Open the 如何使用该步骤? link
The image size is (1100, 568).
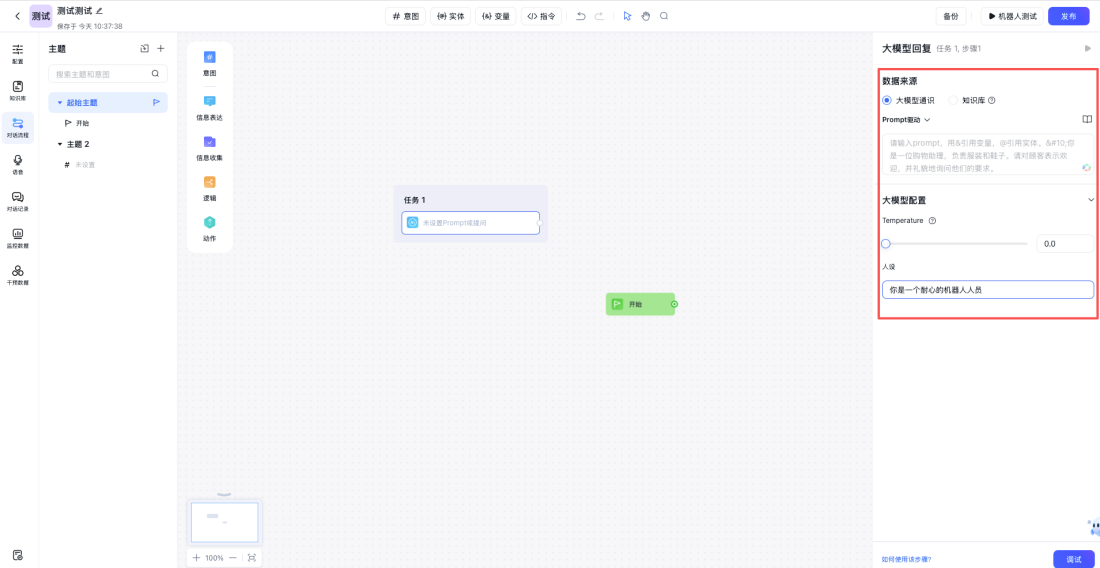pos(906,559)
